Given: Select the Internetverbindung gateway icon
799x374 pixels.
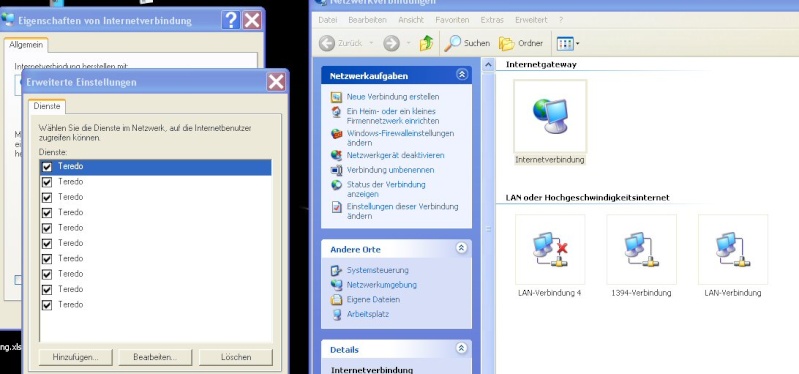Looking at the screenshot, I should pyautogui.click(x=550, y=117).
